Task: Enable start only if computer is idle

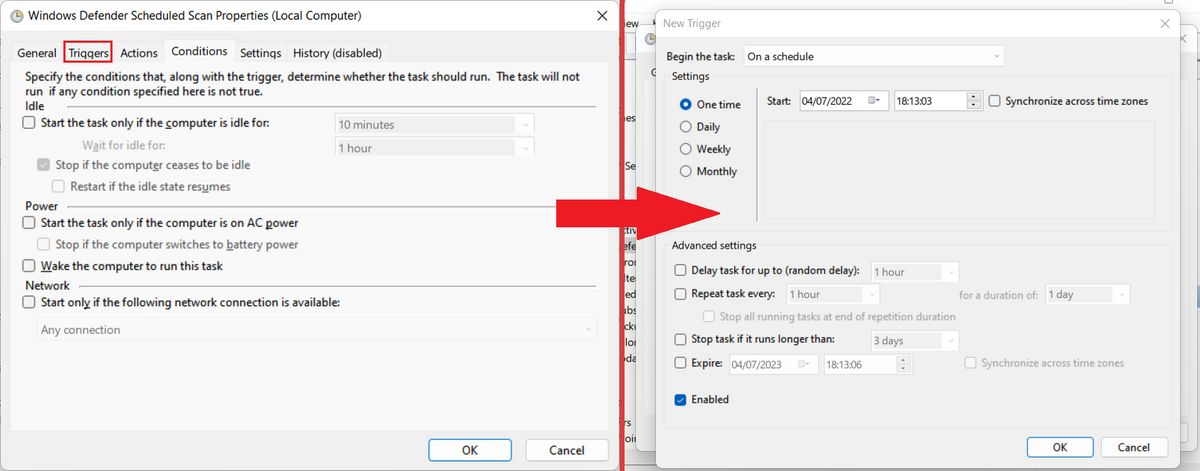Action: click(x=29, y=123)
